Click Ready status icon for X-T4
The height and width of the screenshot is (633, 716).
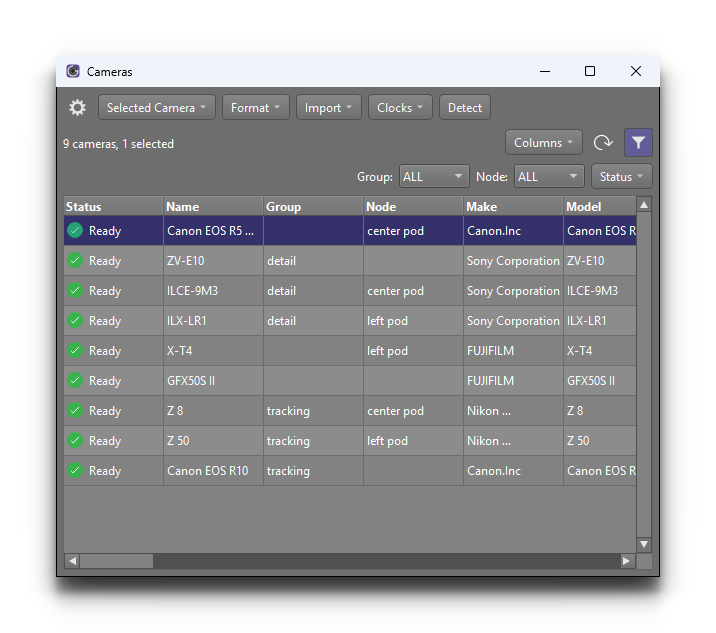[75, 350]
